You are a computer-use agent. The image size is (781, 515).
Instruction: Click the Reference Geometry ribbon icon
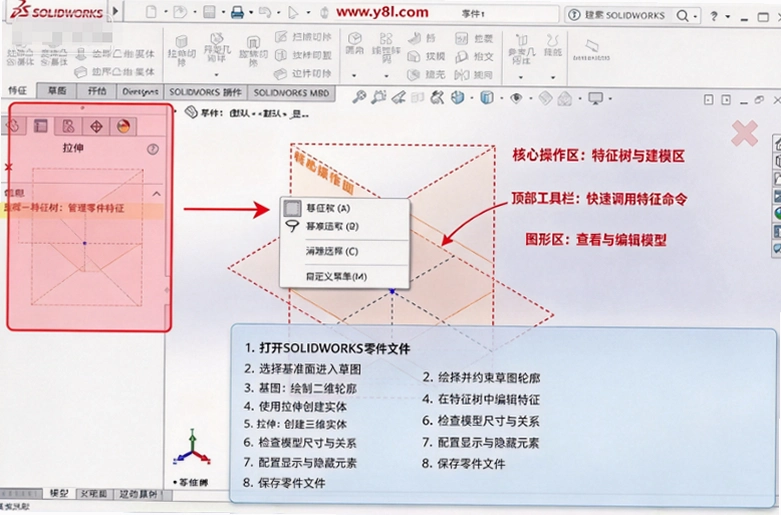pos(521,49)
